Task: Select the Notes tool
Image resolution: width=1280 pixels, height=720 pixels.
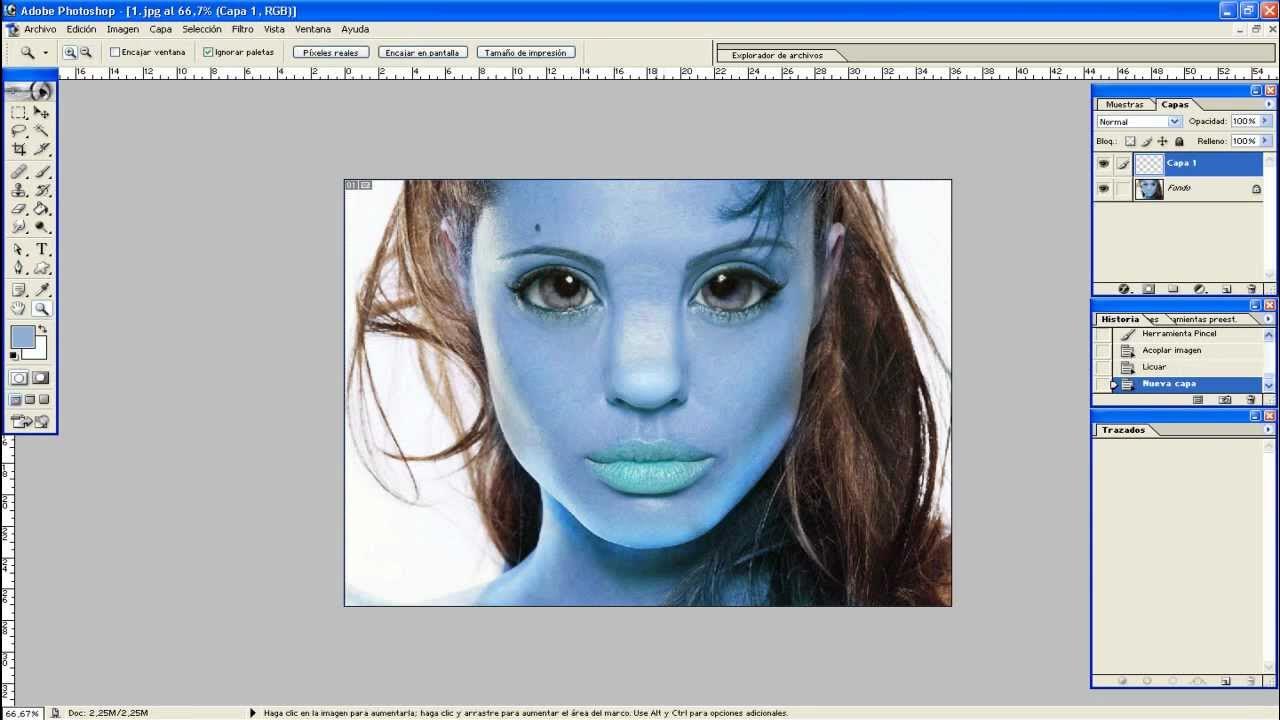Action: pos(19,290)
